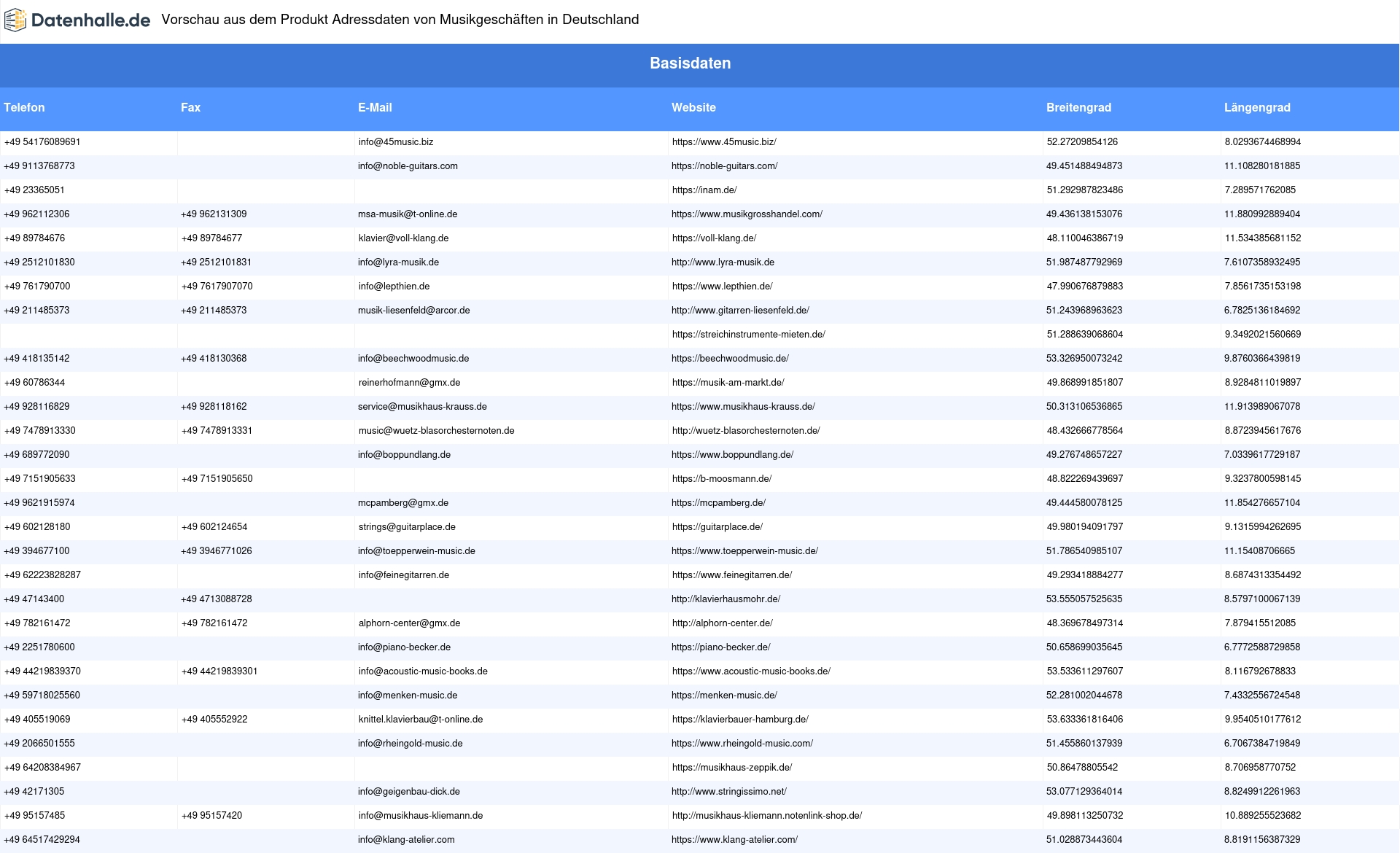Open website https://www.45music.biz/

point(724,142)
